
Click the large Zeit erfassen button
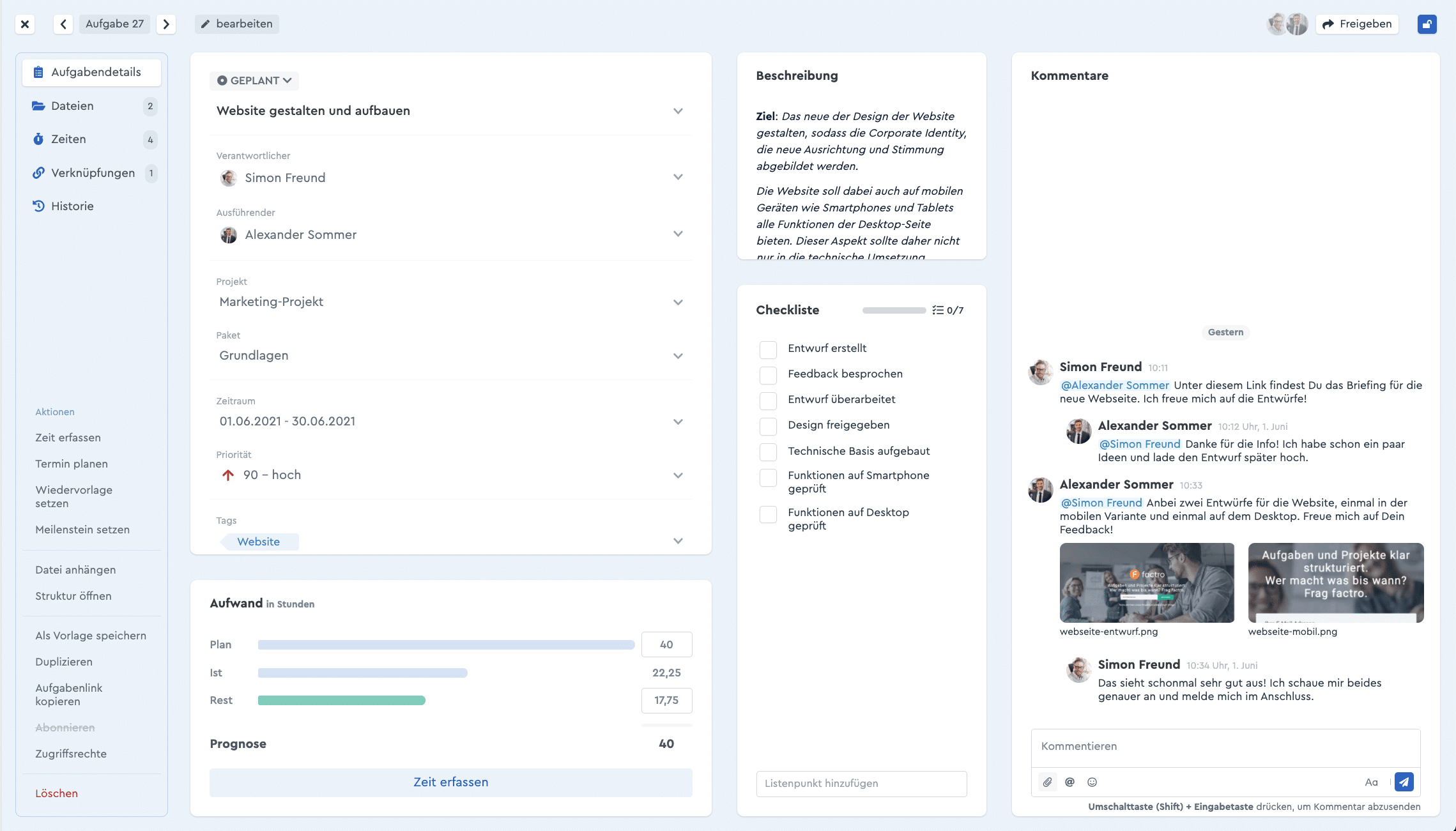[450, 782]
